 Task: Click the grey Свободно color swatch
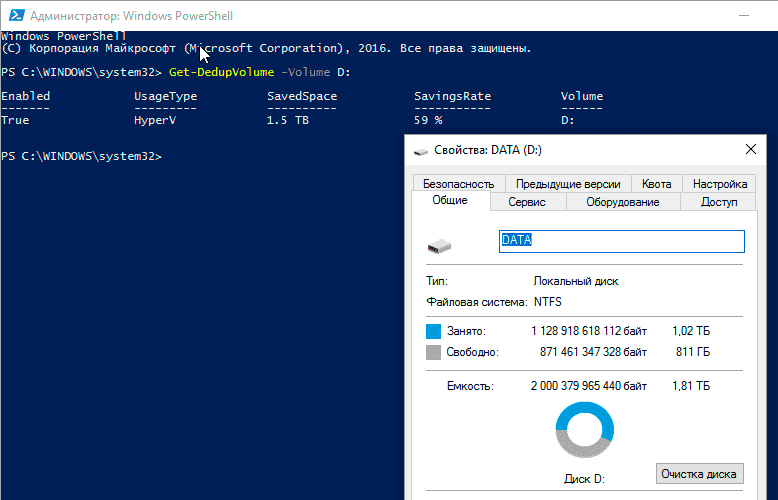tap(434, 352)
